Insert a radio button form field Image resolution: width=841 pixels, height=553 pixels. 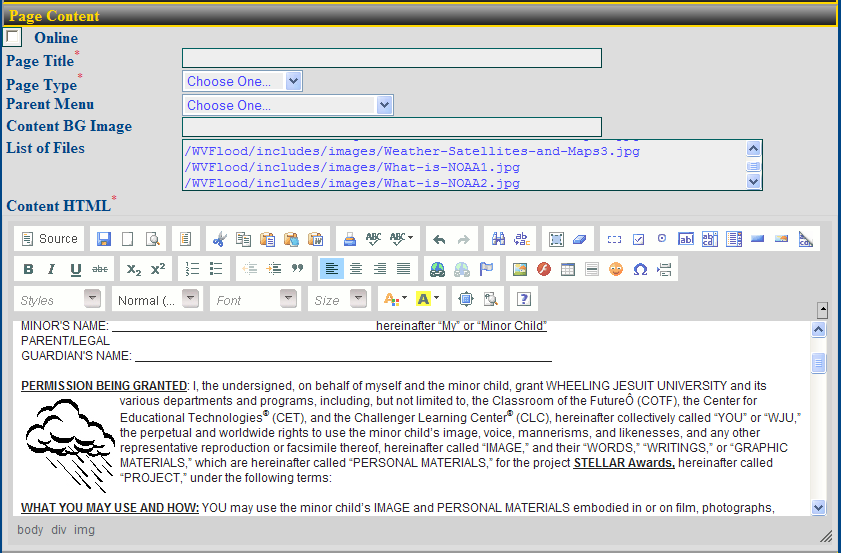(x=662, y=239)
